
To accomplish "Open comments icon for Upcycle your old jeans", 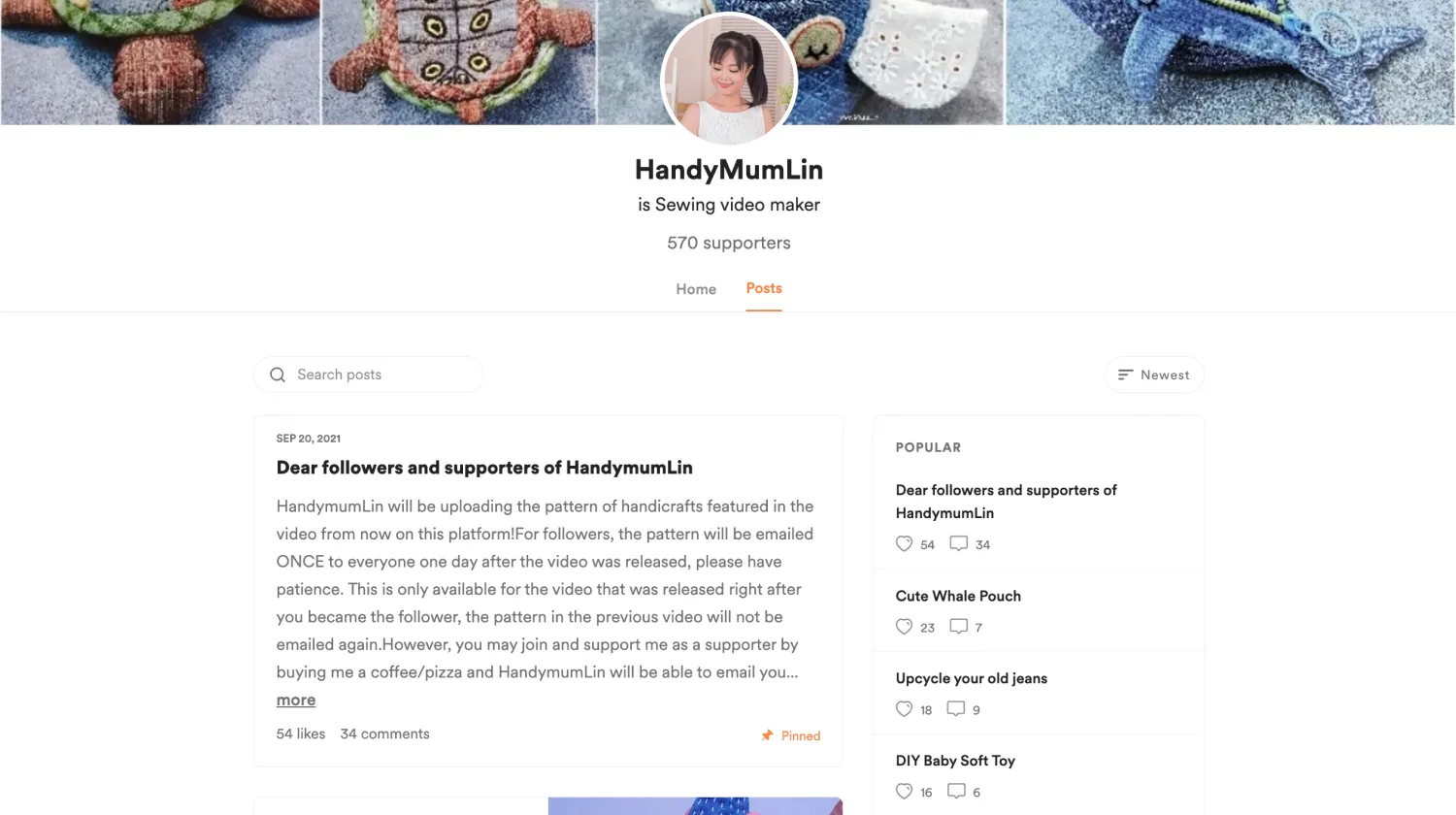I will pos(956,709).
